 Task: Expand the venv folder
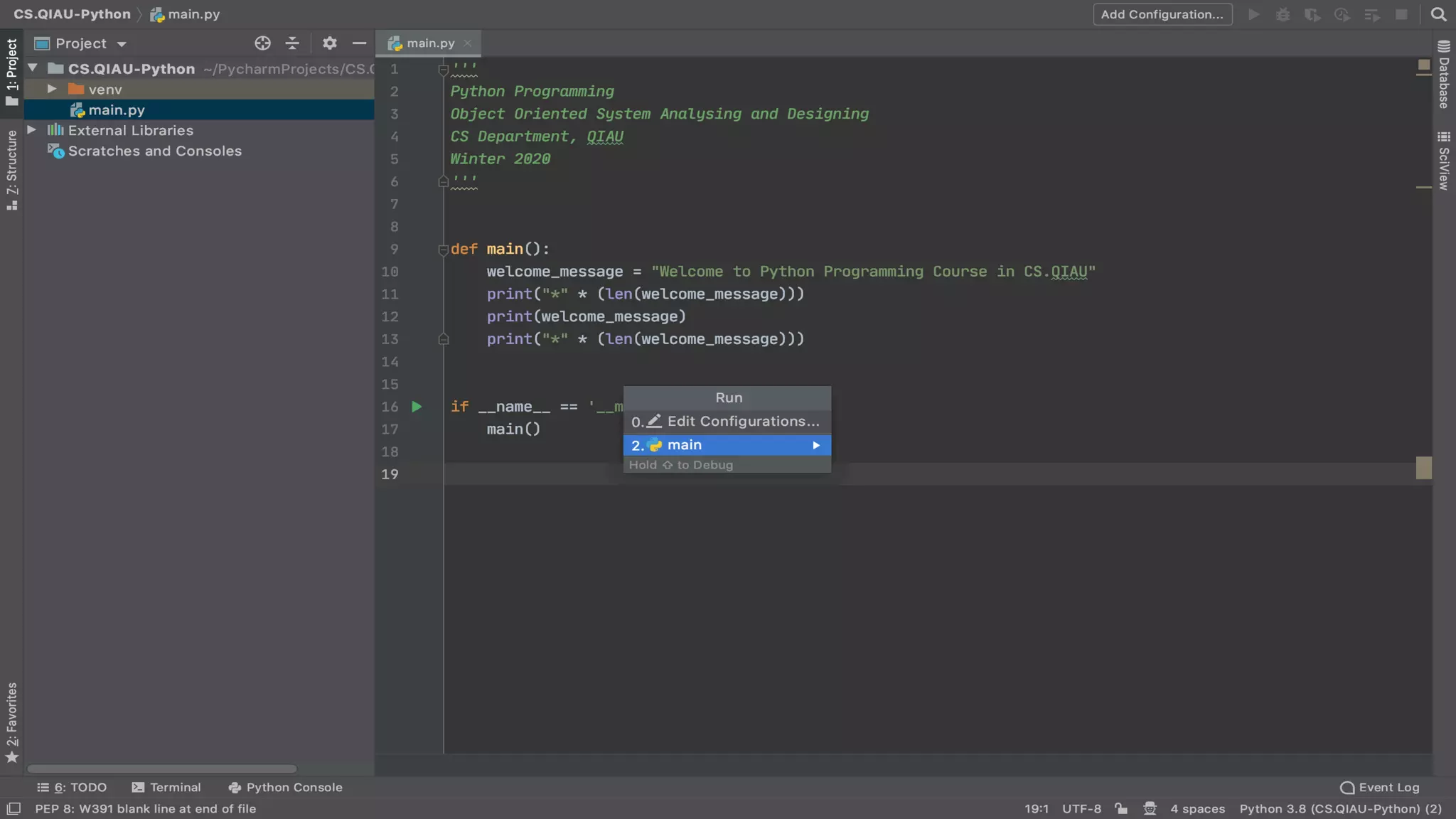coord(52,89)
